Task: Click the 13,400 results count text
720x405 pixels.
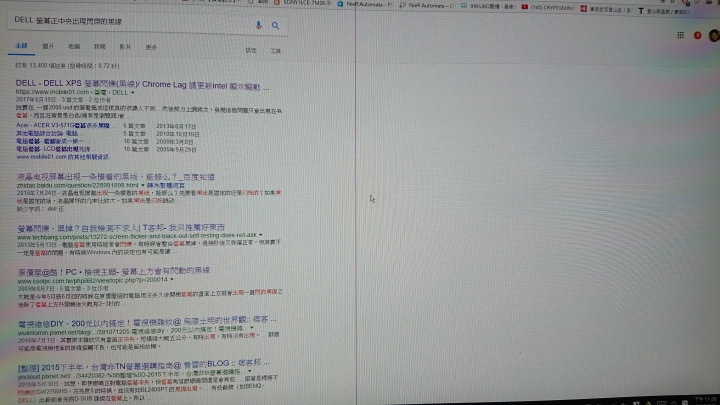Action: (67, 66)
